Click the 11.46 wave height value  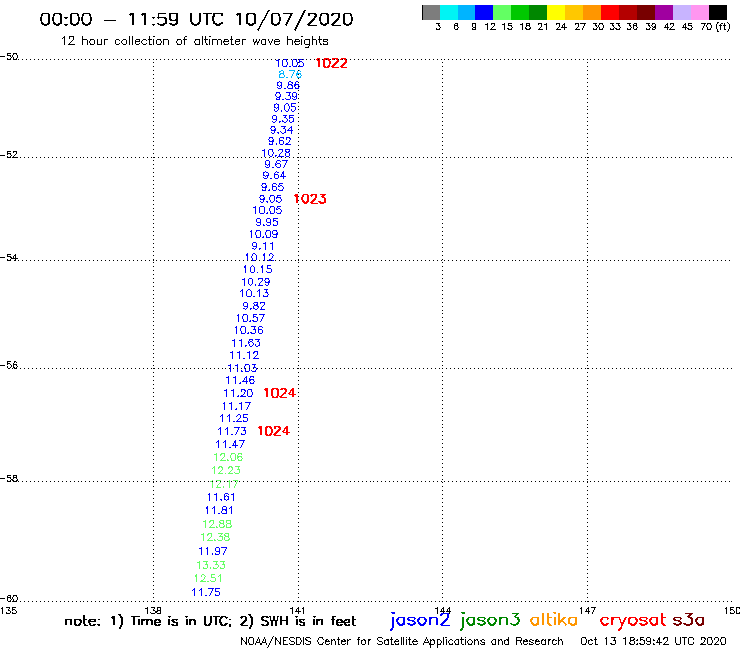tap(240, 380)
